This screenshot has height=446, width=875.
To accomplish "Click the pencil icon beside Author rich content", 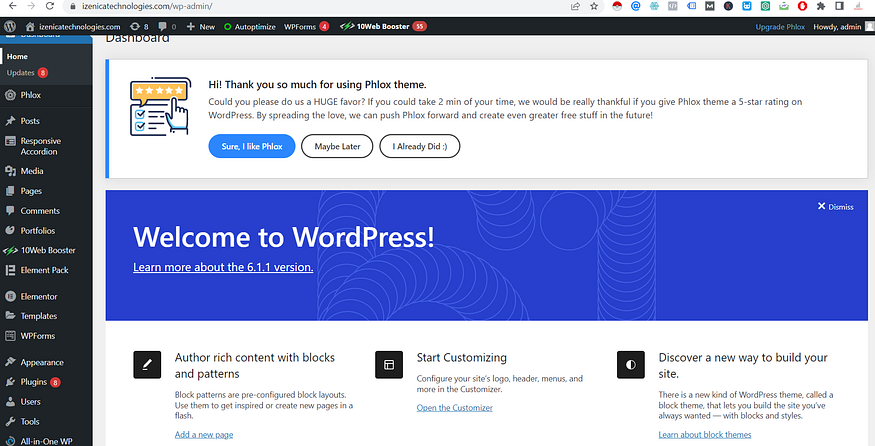I will [147, 365].
